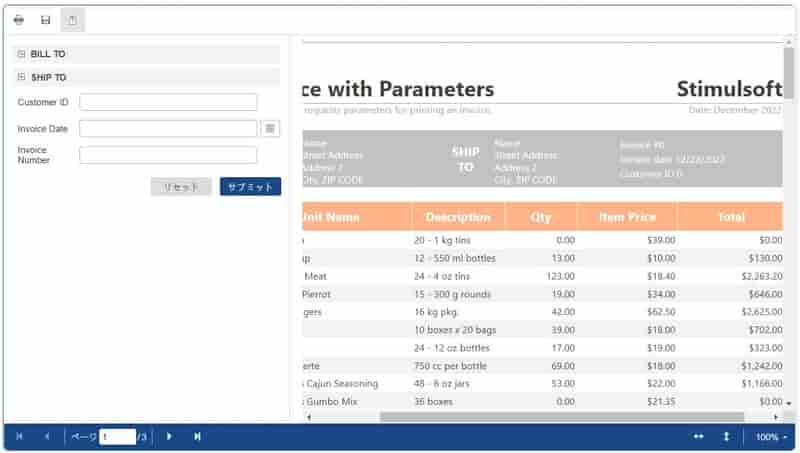Click the horizontal scrollbar thumb
The height and width of the screenshot is (453, 800).
pyautogui.click(x=562, y=417)
